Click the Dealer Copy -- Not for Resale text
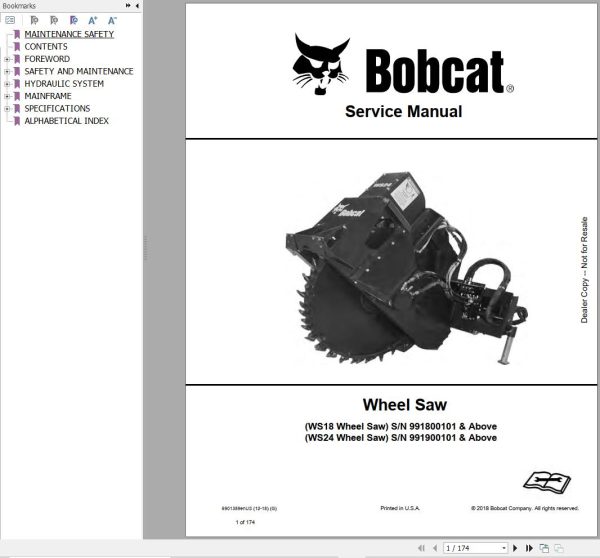Viewport: 600px width, 558px height. pyautogui.click(x=584, y=270)
